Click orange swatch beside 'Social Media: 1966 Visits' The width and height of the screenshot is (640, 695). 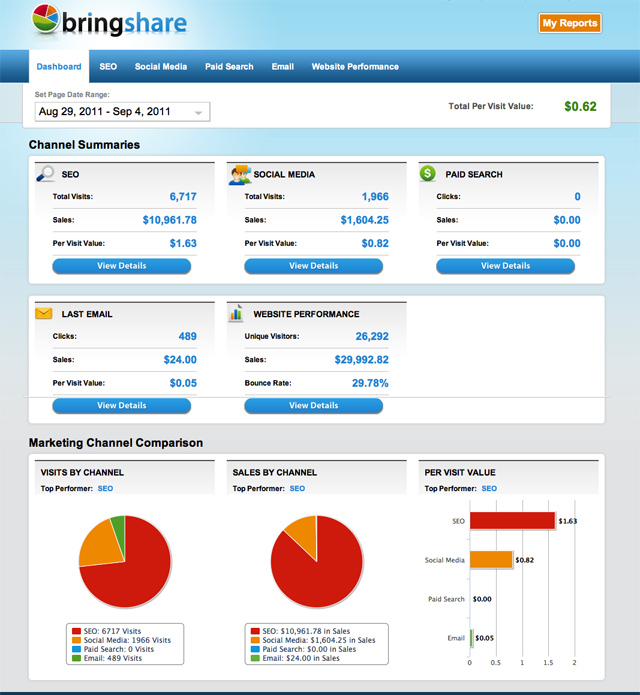[76, 640]
